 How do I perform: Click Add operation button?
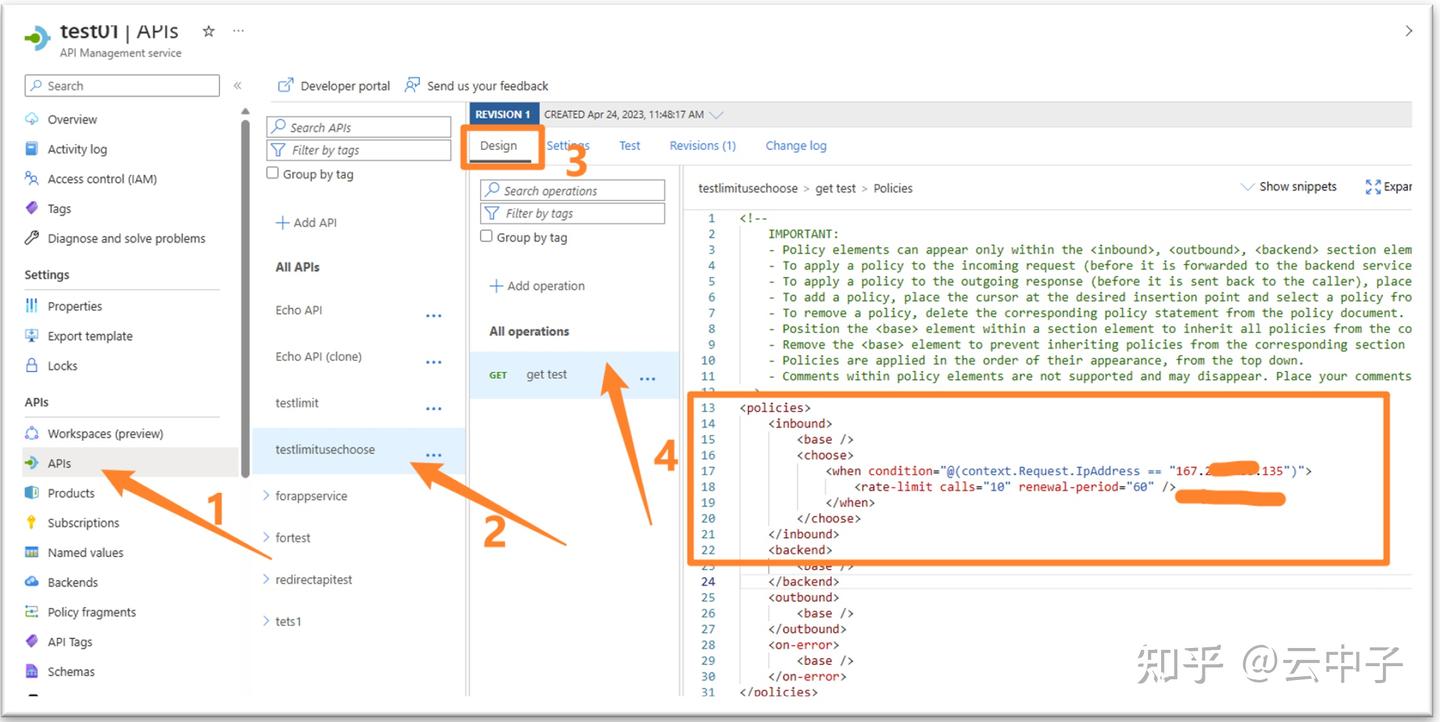(537, 286)
